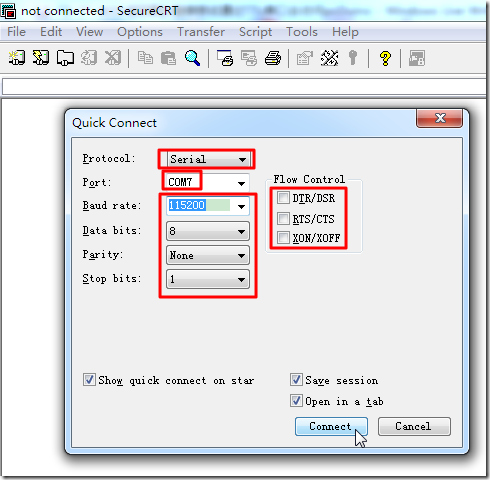Open the Edit menu
This screenshot has height=480, width=490.
pyautogui.click(x=51, y=32)
